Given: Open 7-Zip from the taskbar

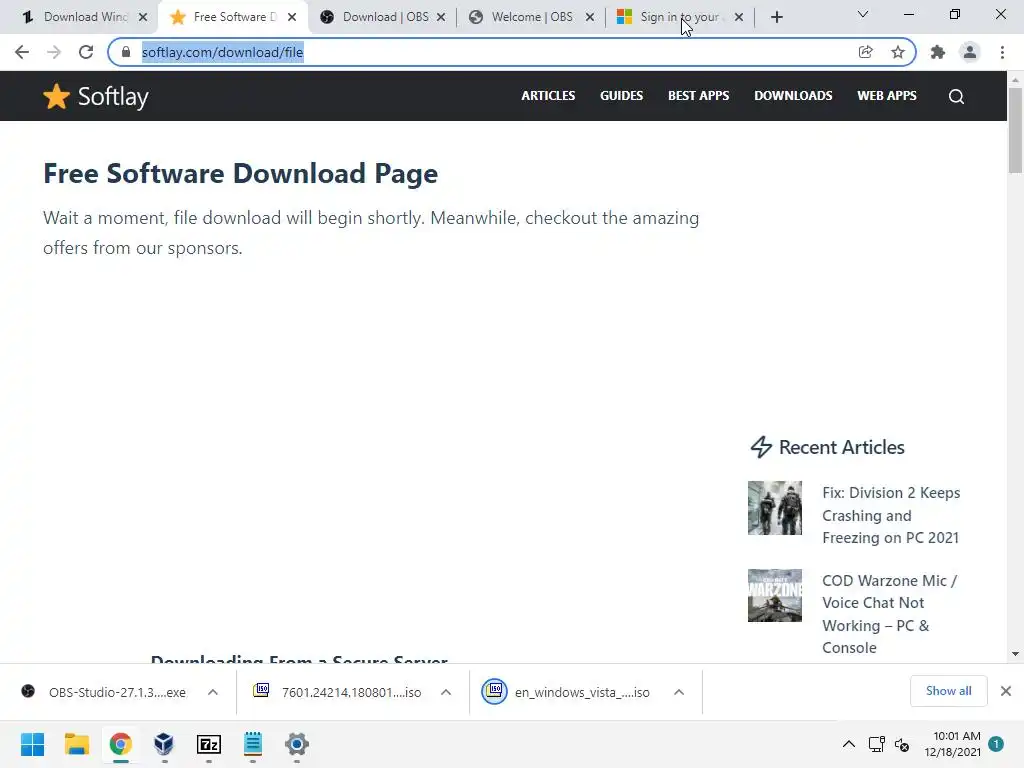Looking at the screenshot, I should coord(208,744).
